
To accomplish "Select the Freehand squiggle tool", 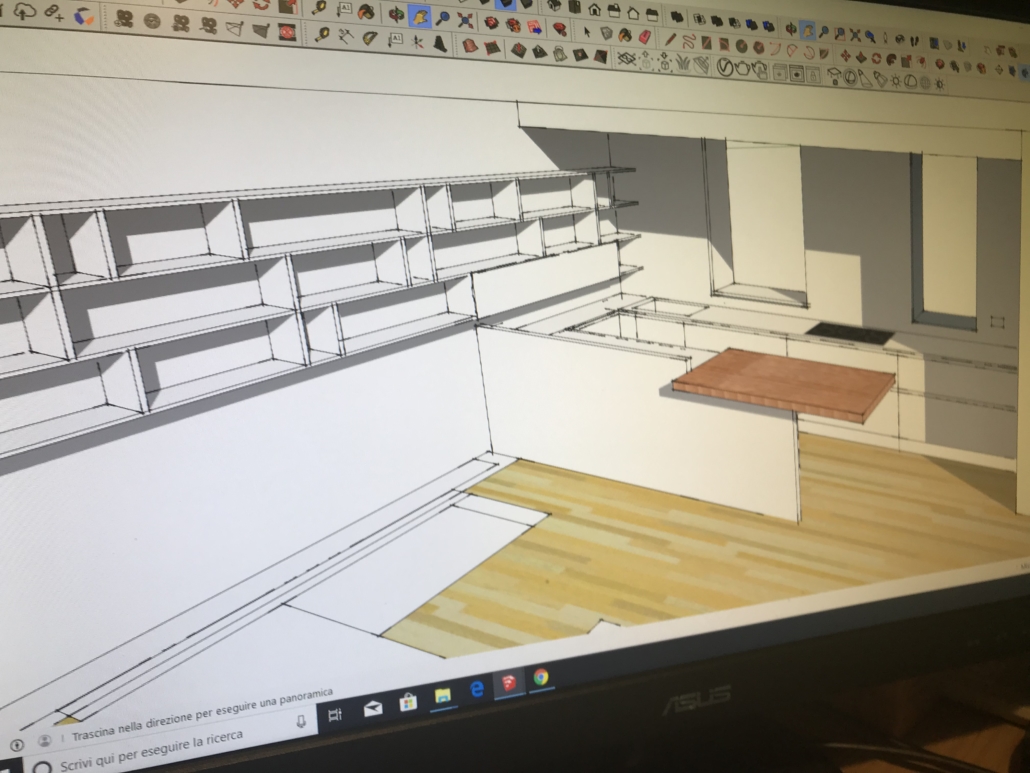I will tap(690, 41).
